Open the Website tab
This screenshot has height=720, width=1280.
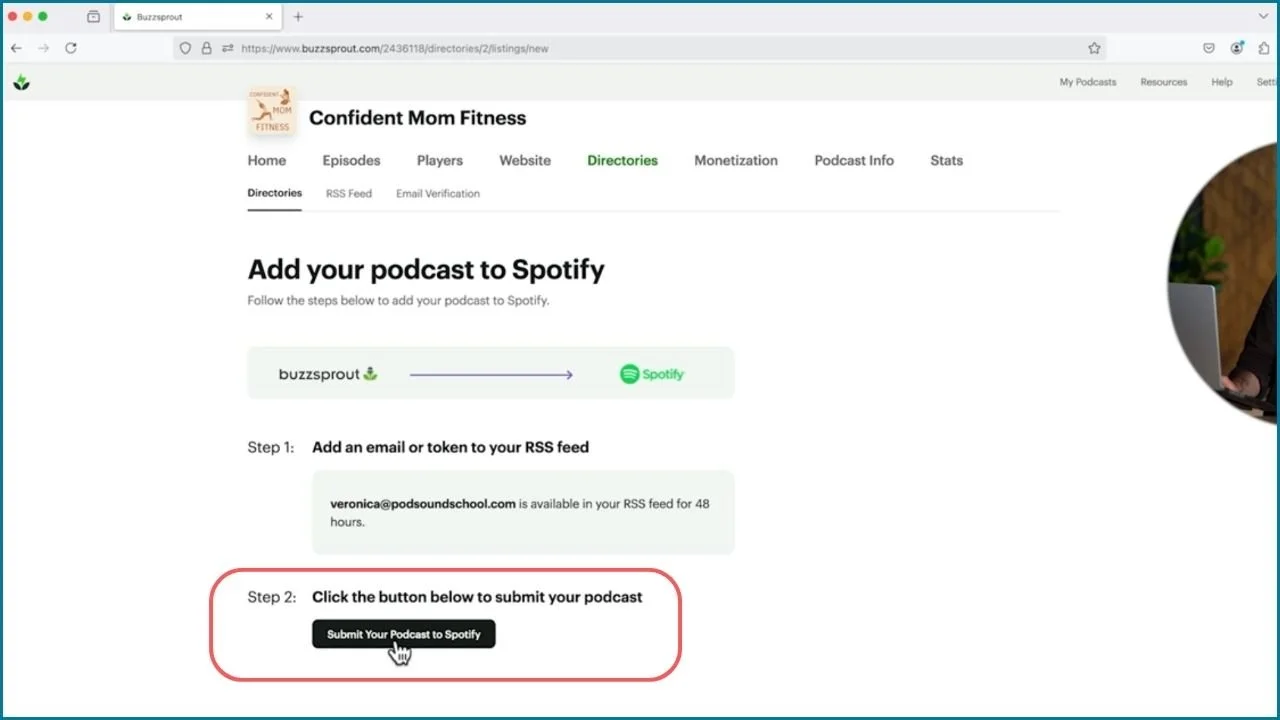coord(525,160)
